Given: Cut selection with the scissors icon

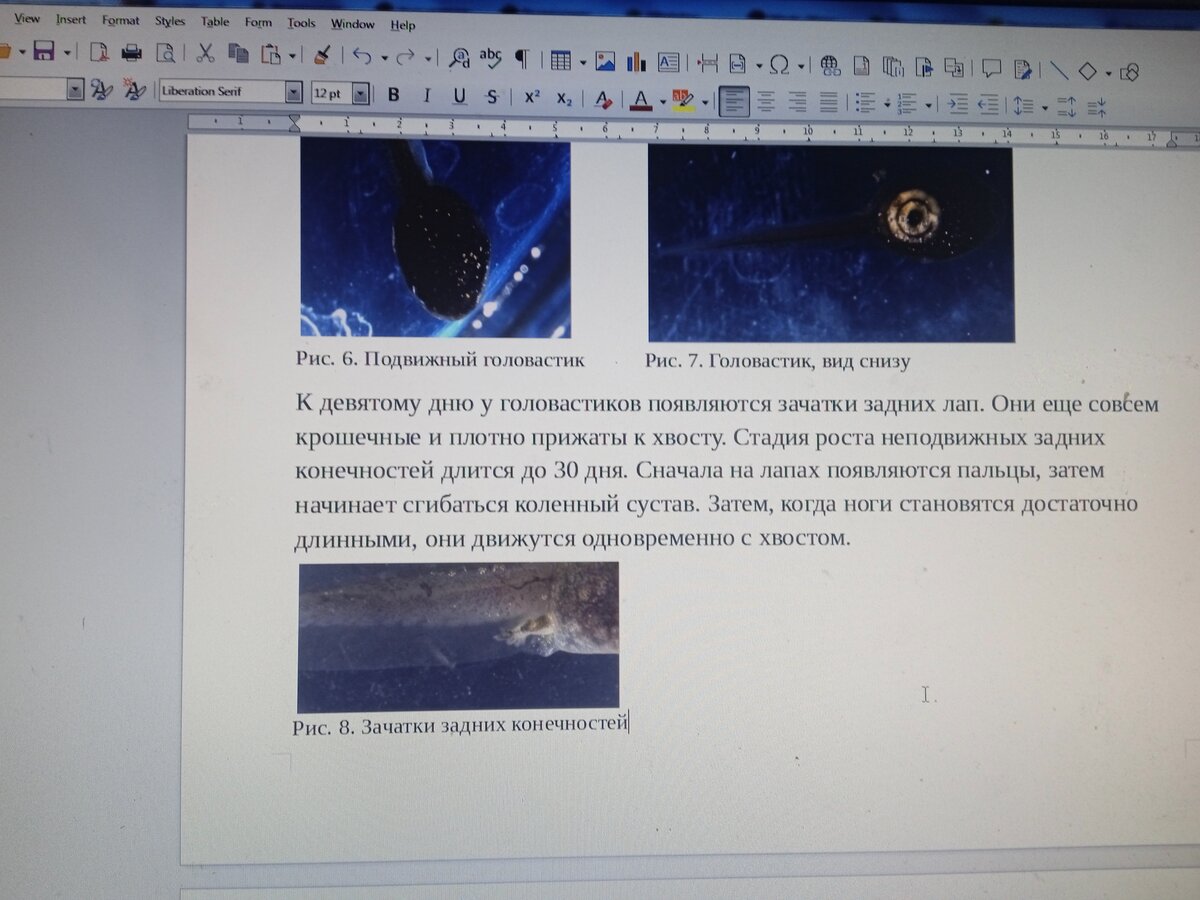Looking at the screenshot, I should coord(205,54).
